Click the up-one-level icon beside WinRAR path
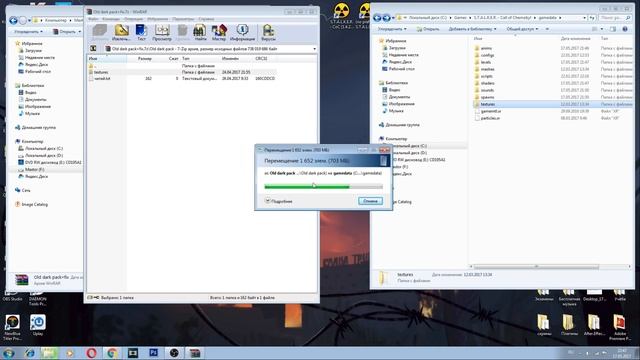 coord(93,49)
